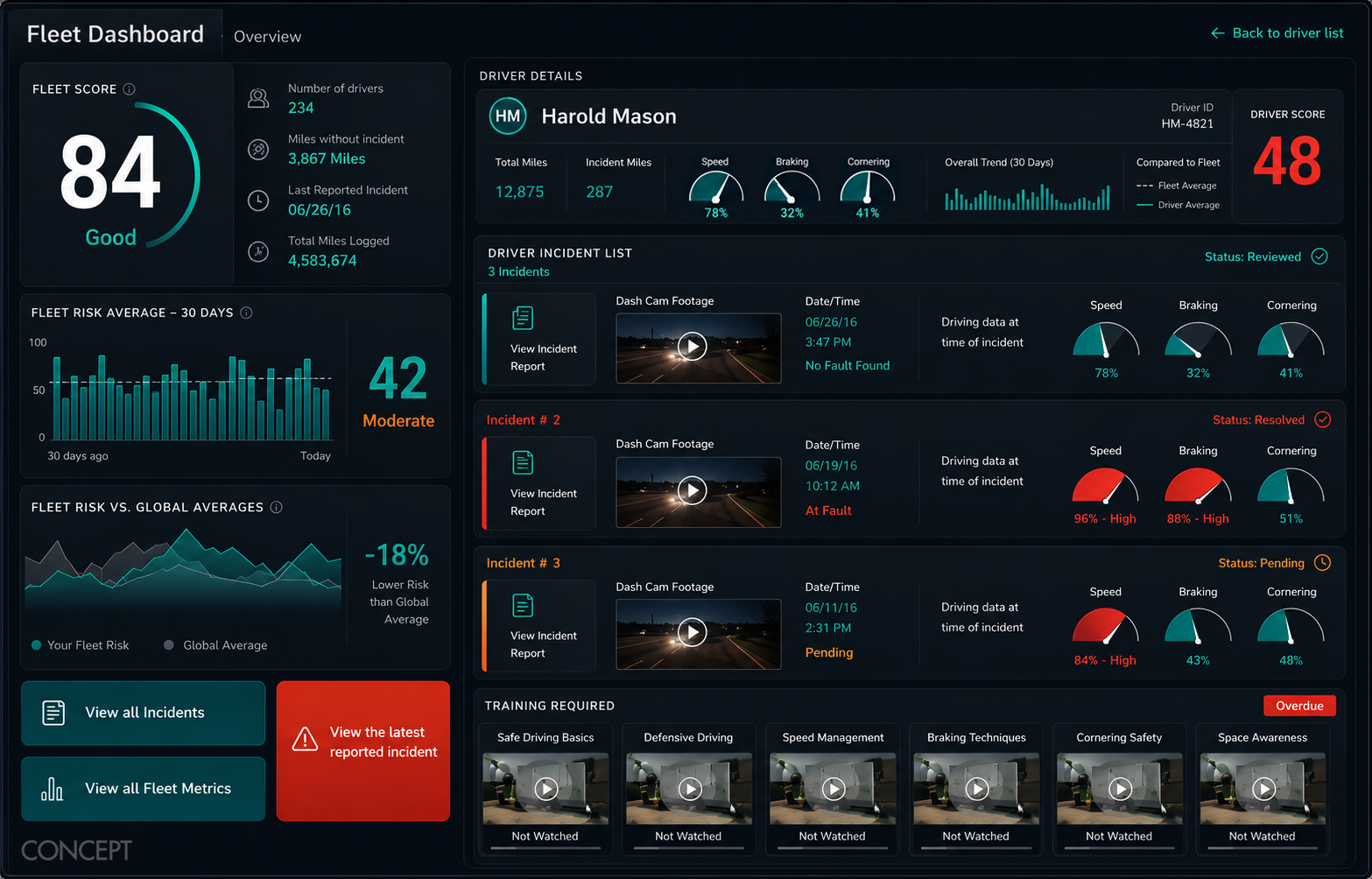Click the 42 Moderate risk value
Image resolution: width=1372 pixels, height=879 pixels.
pyautogui.click(x=398, y=378)
